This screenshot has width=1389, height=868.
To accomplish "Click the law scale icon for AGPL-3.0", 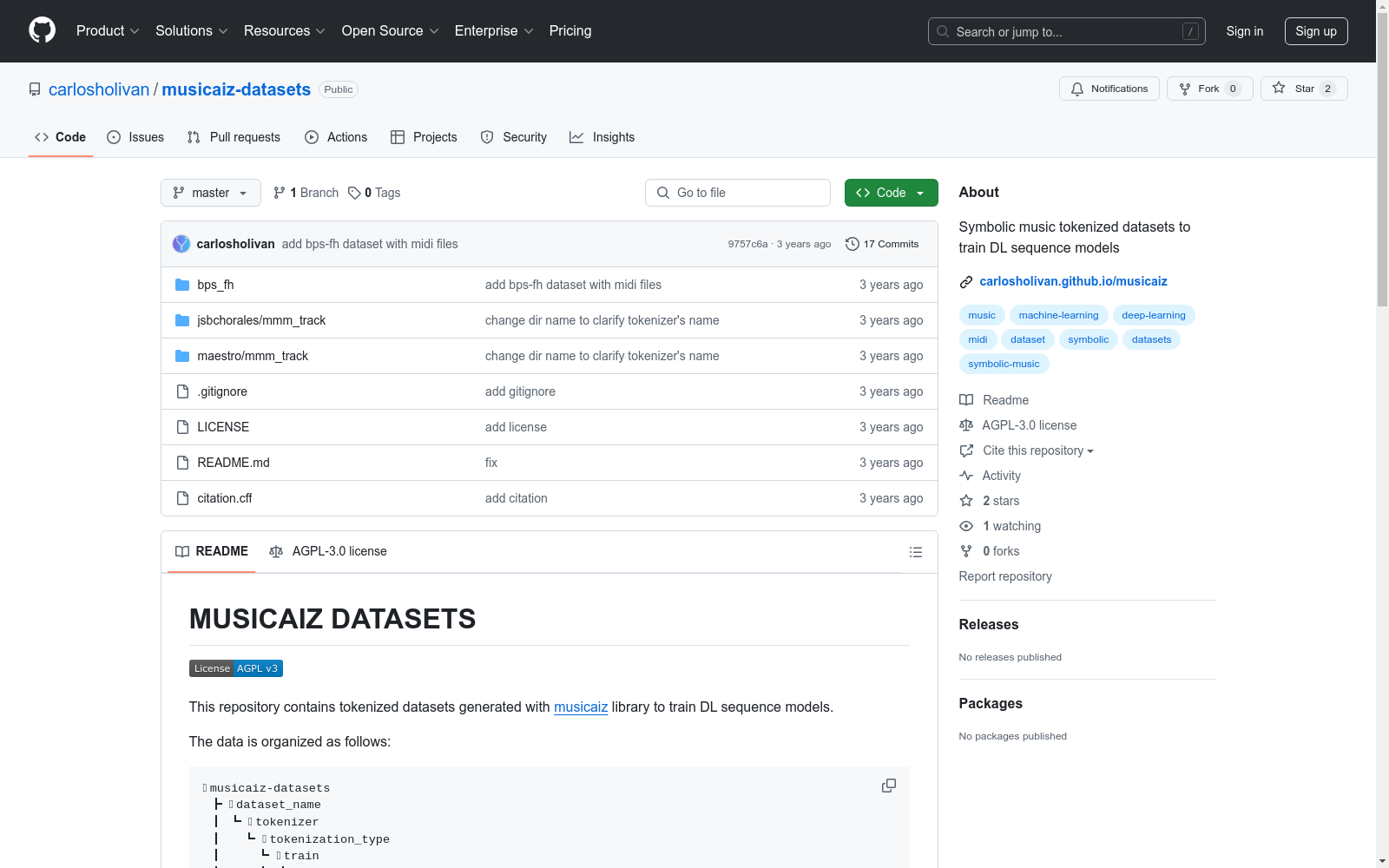I will [966, 425].
